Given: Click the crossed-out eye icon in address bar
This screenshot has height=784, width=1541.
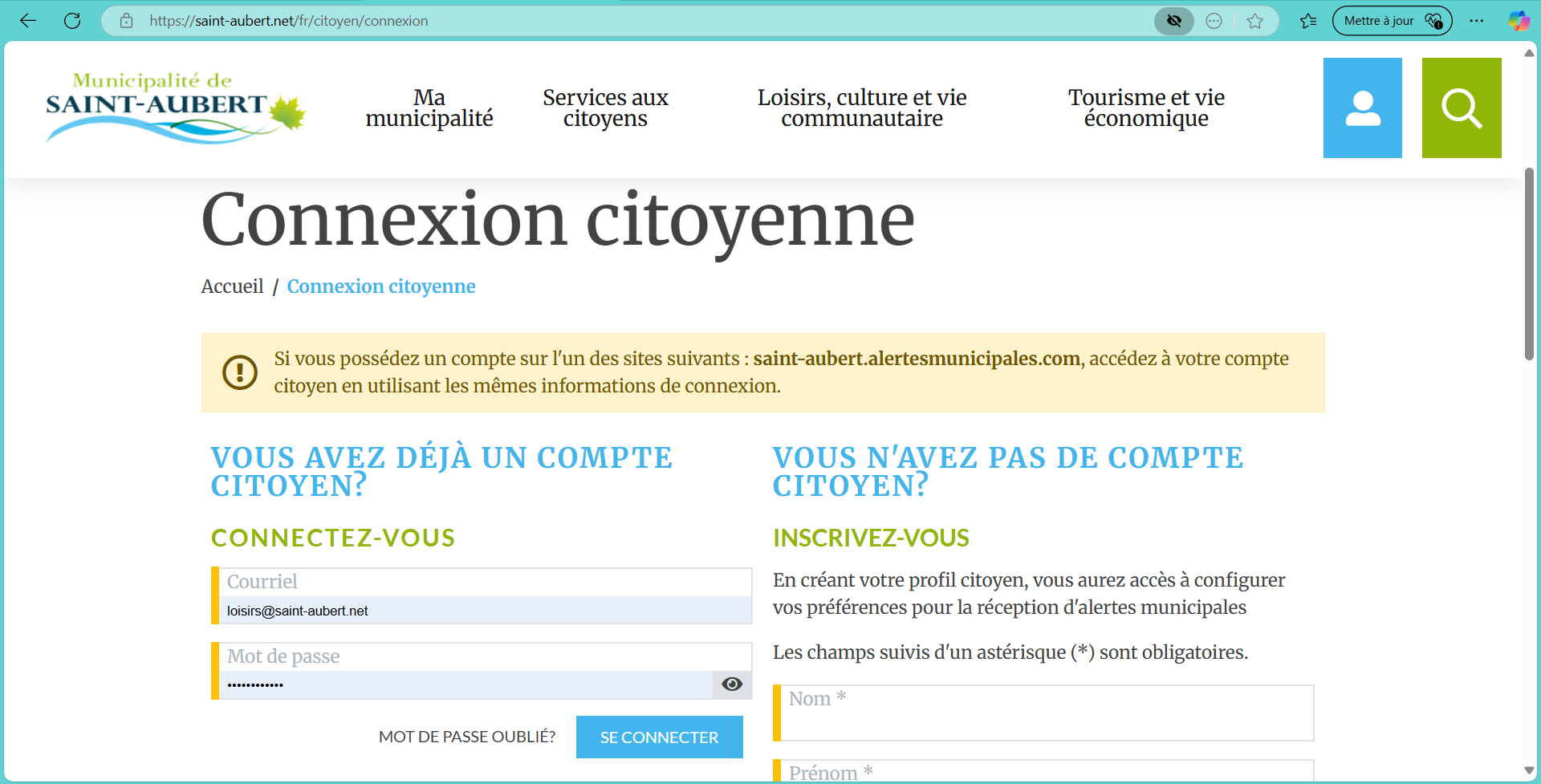Looking at the screenshot, I should tap(1173, 21).
